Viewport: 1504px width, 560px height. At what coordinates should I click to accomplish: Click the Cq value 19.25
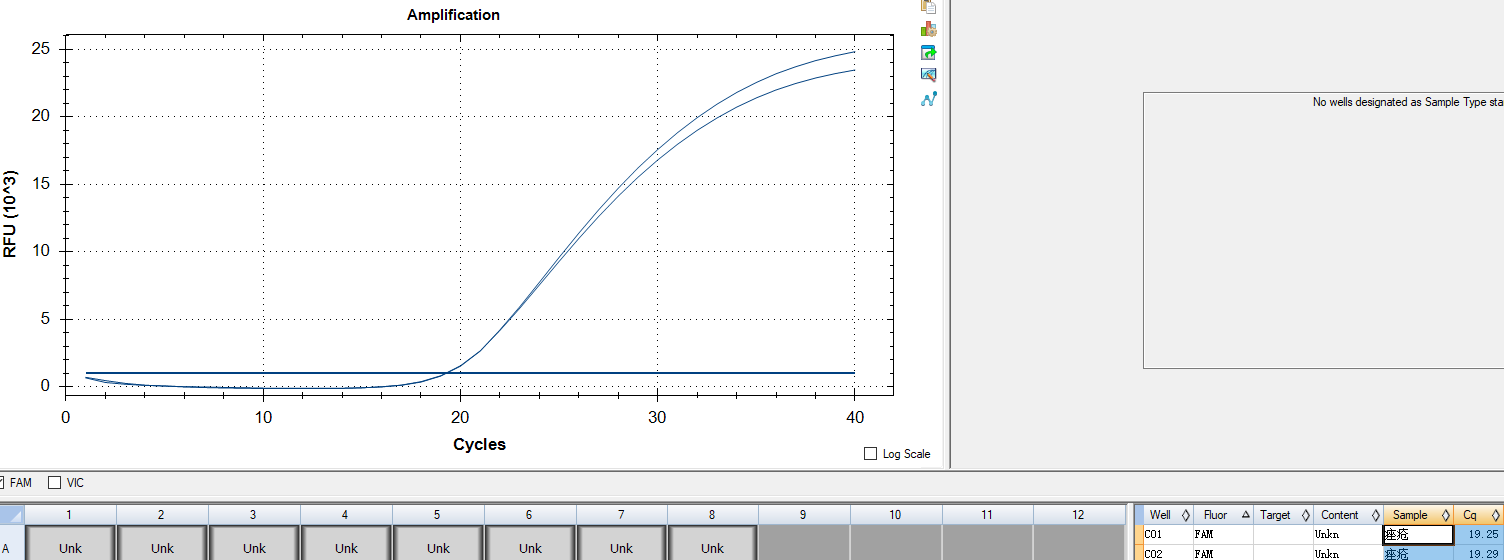click(x=1477, y=535)
